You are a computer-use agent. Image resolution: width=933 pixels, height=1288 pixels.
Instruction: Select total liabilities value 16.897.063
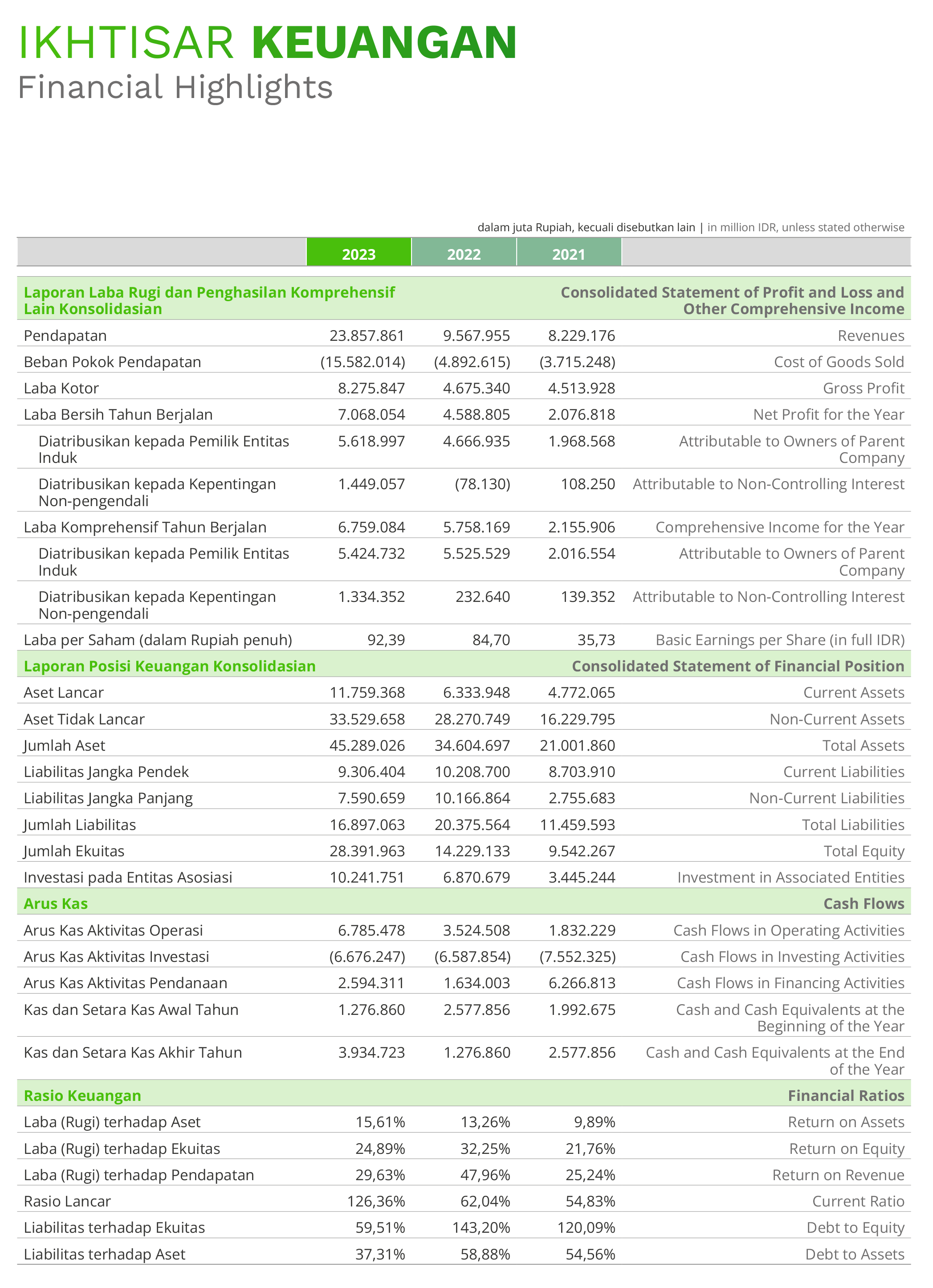[x=367, y=825]
